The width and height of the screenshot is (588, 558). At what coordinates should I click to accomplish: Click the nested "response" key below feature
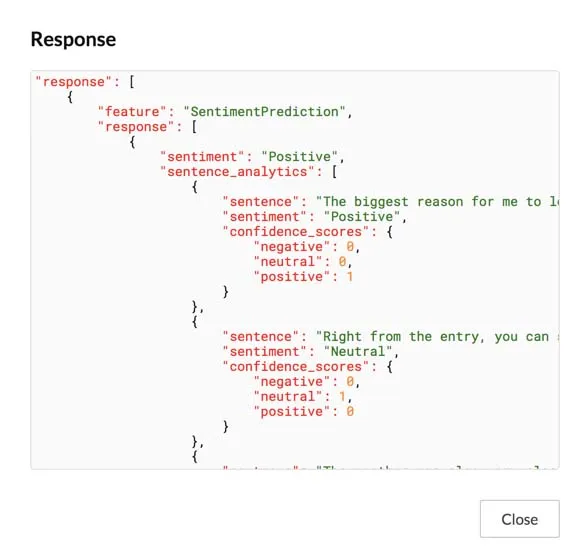tap(136, 127)
